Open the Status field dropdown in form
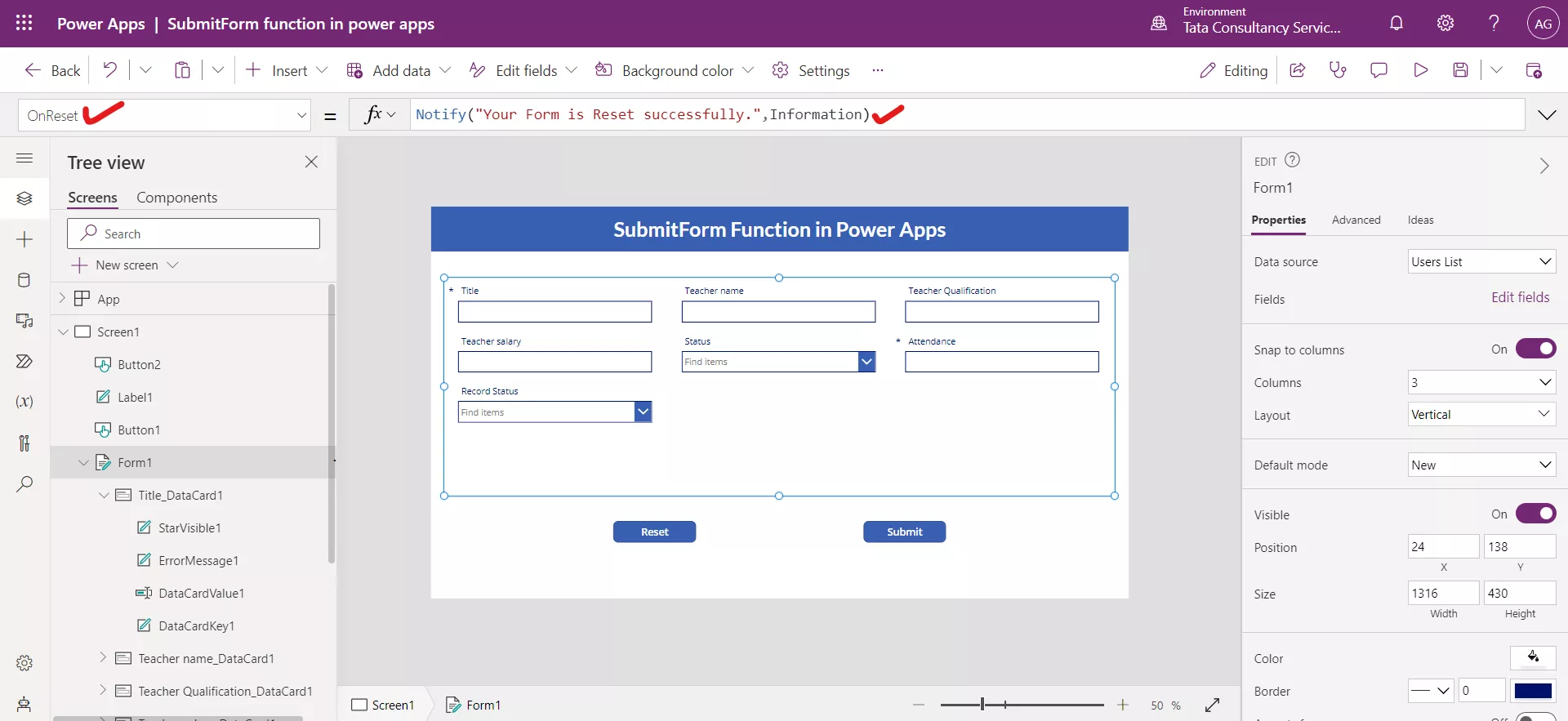Screen dimensions: 1568x721 [x=866, y=362]
